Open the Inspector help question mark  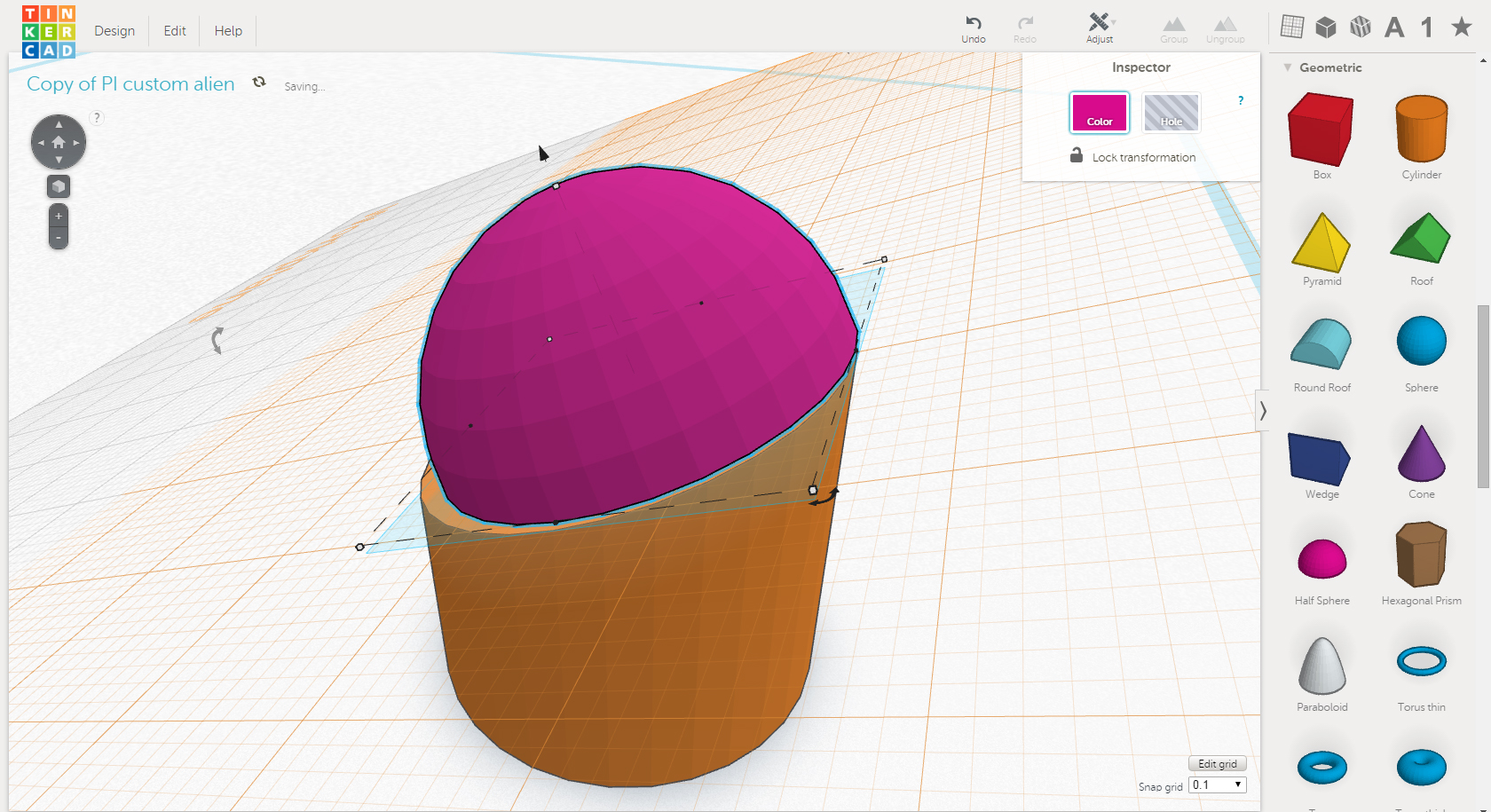pyautogui.click(x=1241, y=100)
